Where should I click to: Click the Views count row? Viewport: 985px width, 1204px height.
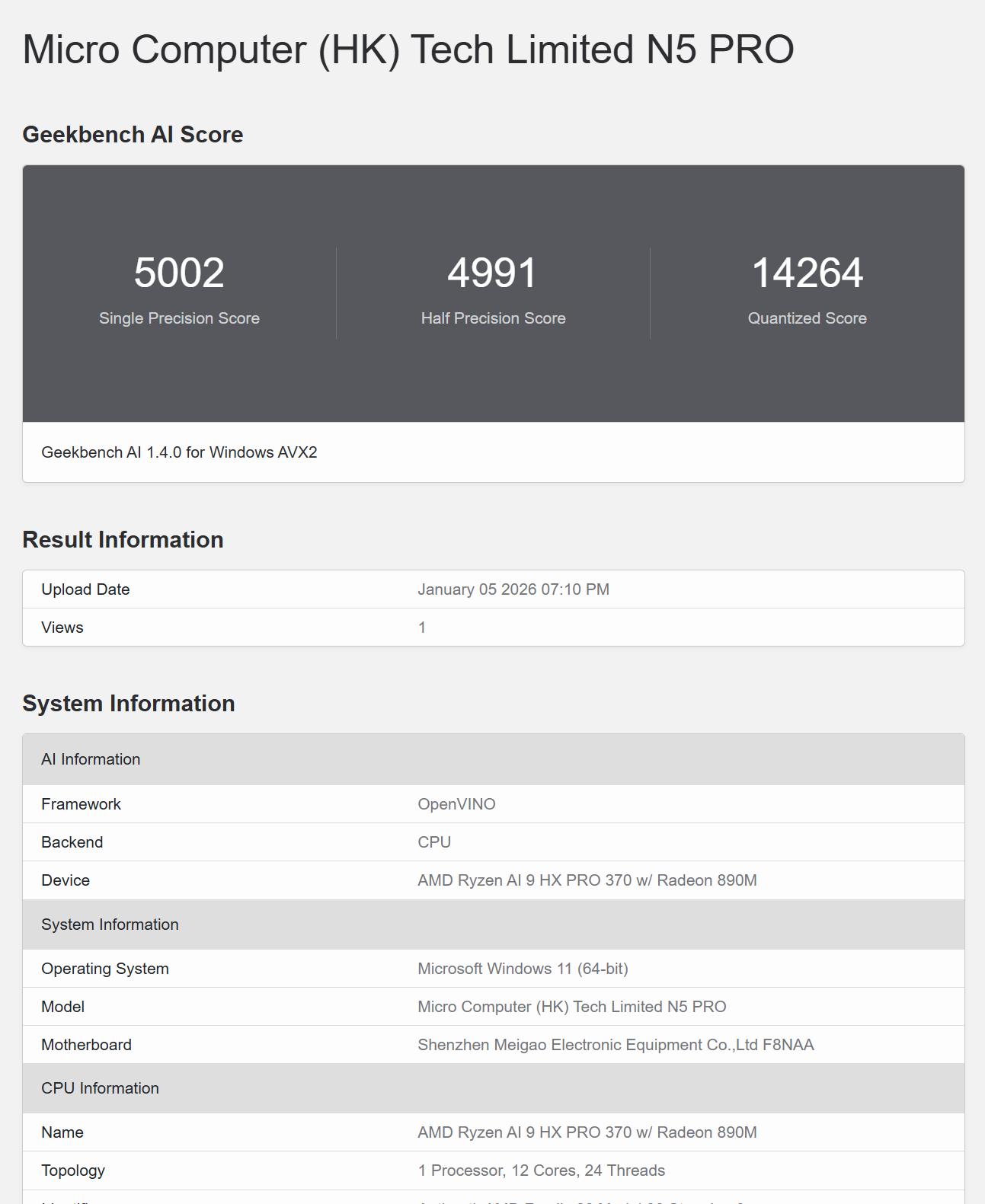[x=494, y=628]
